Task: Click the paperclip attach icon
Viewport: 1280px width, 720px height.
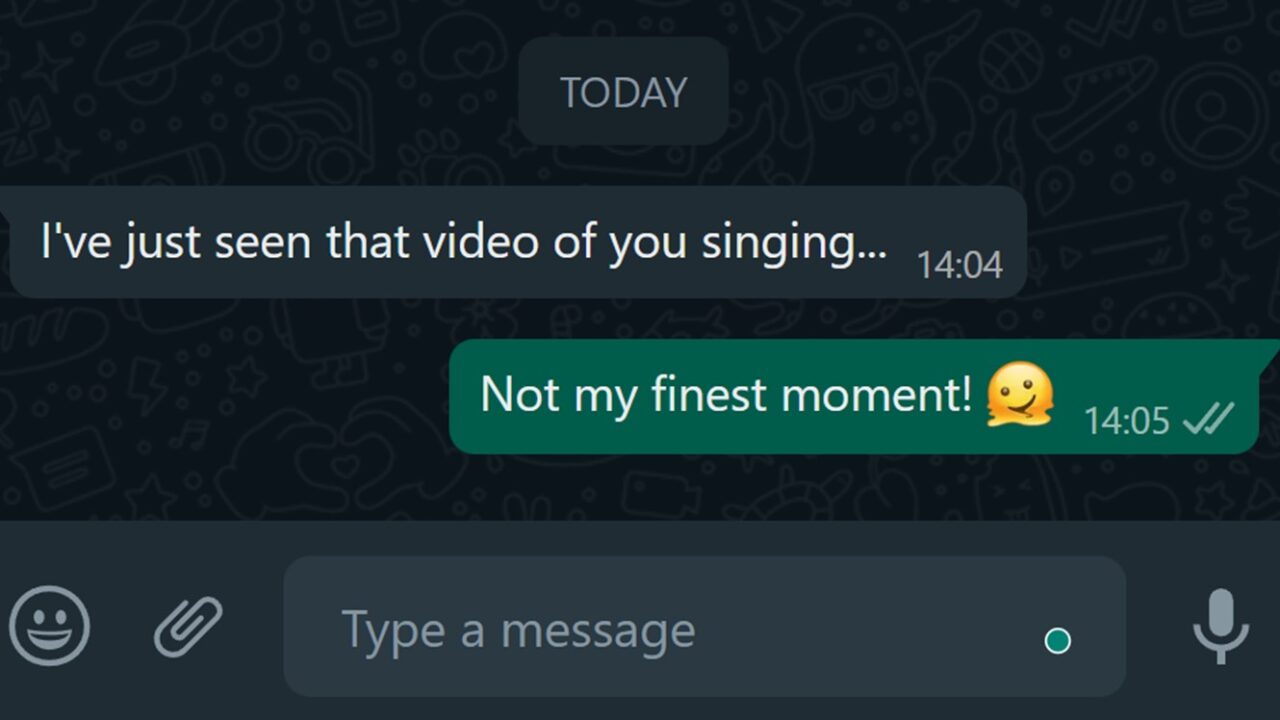Action: click(188, 627)
